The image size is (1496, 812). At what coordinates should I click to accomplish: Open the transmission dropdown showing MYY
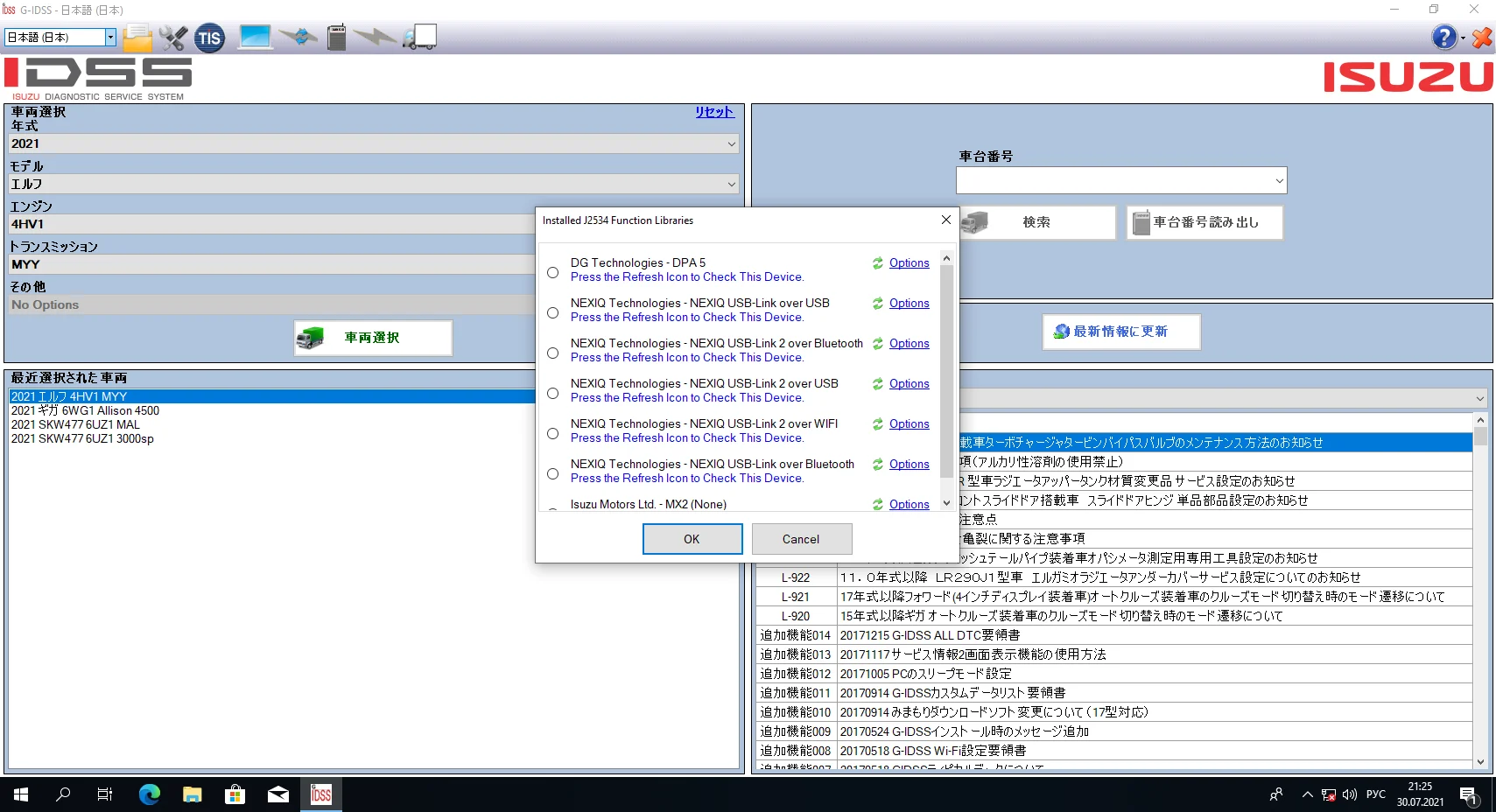coord(272,264)
